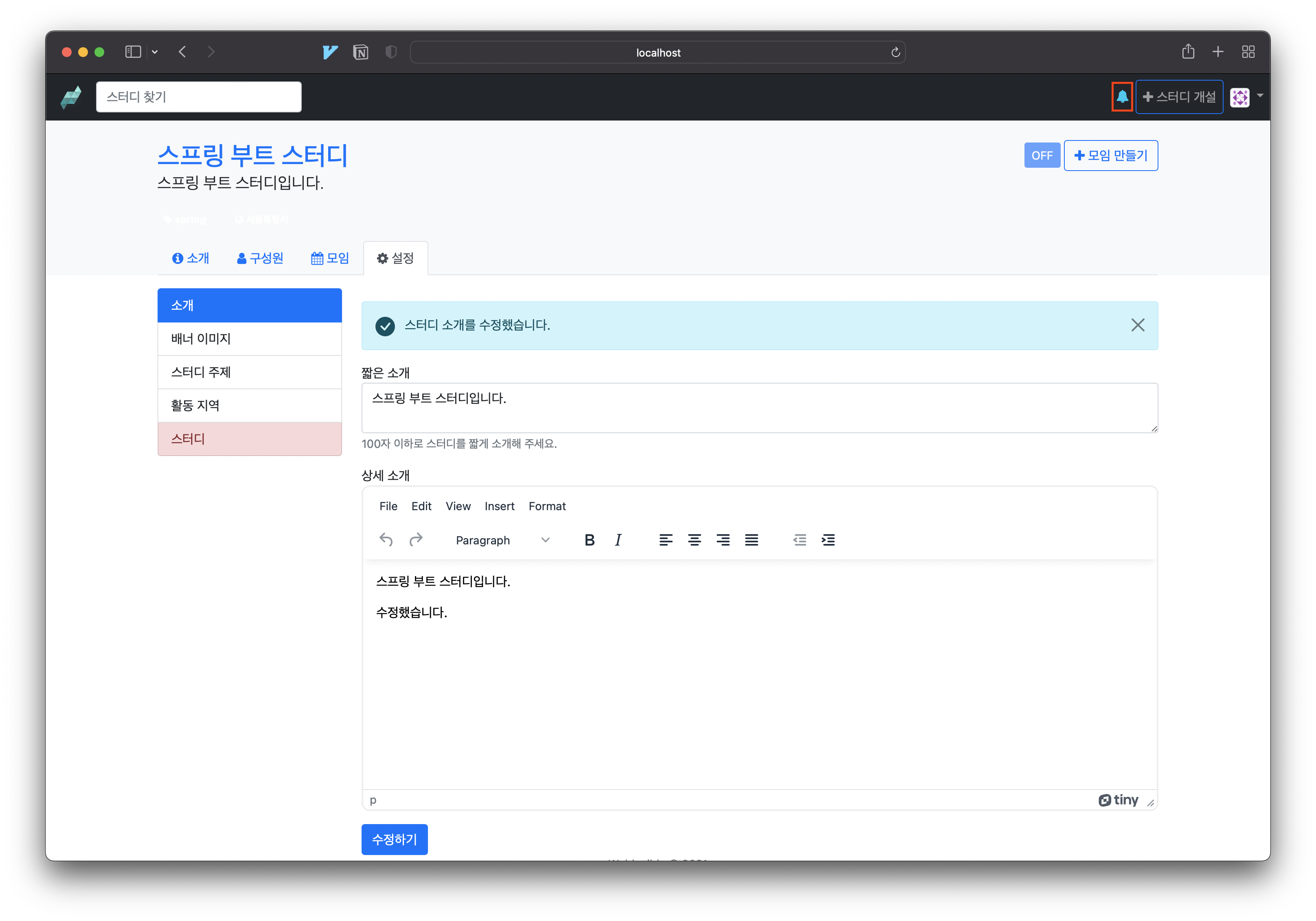
Task: Click the notification bell icon
Action: (x=1122, y=97)
